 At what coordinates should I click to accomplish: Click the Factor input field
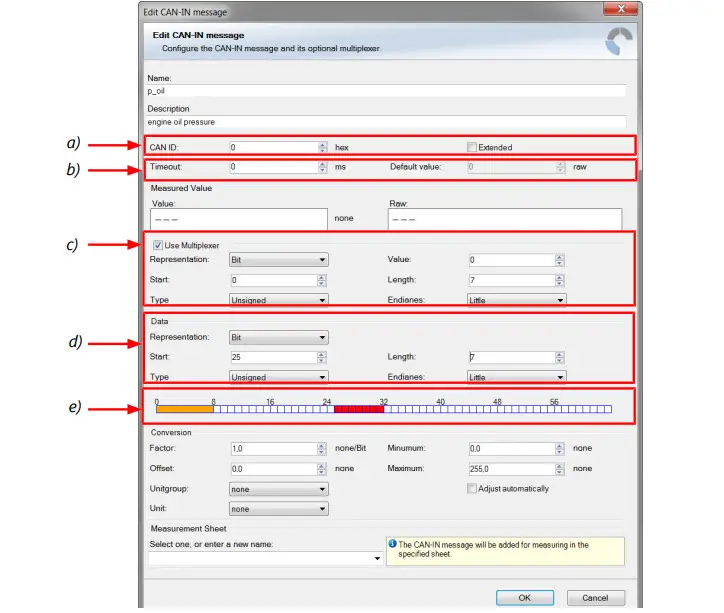click(274, 448)
